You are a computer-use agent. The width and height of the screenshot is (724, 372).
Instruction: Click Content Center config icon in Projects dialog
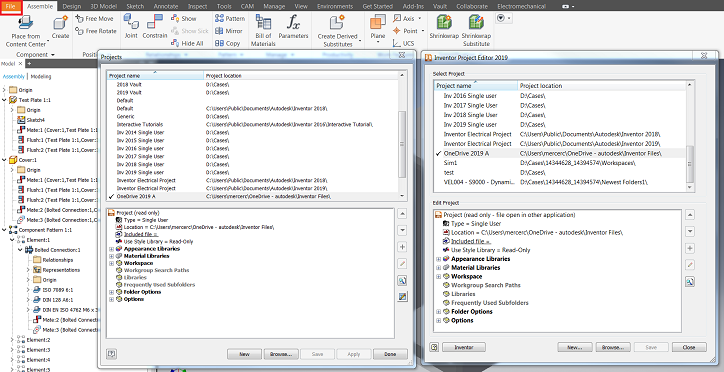click(402, 297)
